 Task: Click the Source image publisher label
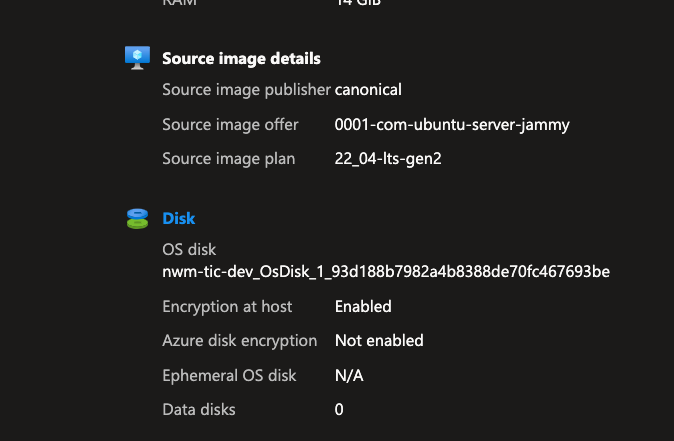pos(246,89)
